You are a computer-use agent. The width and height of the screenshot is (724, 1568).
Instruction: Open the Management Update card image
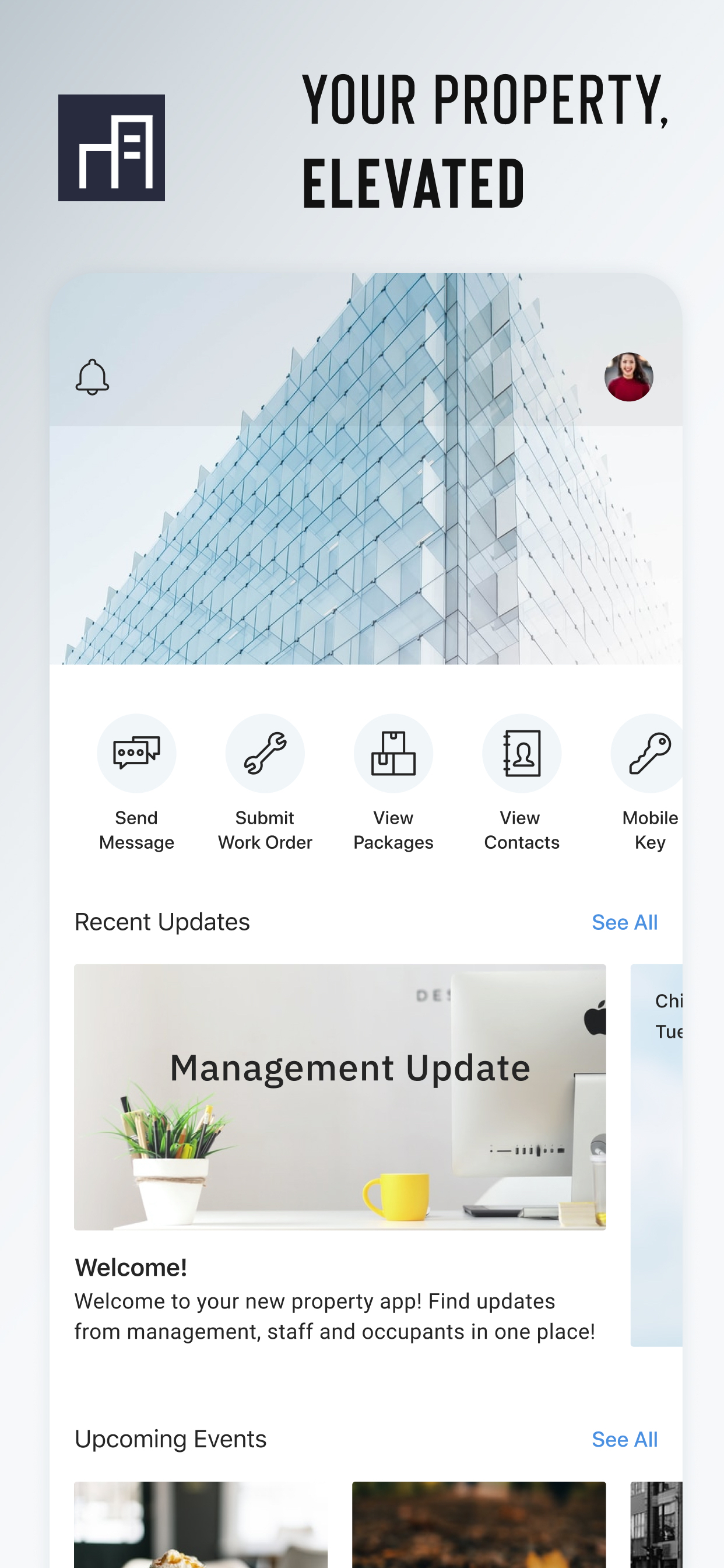339,1097
